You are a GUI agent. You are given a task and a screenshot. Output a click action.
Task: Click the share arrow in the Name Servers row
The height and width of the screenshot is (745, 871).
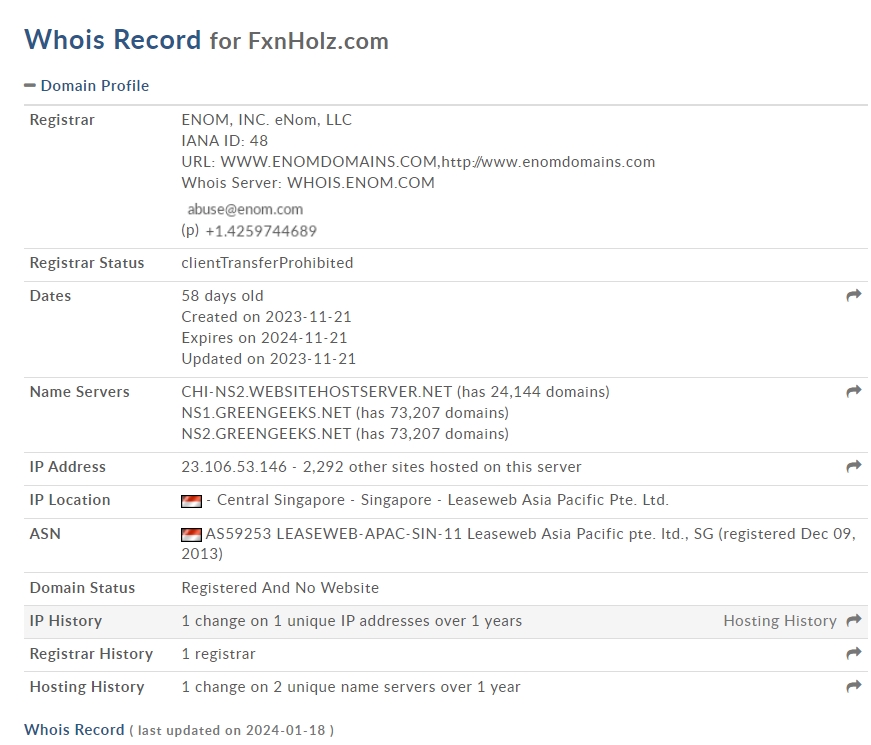pyautogui.click(x=854, y=392)
